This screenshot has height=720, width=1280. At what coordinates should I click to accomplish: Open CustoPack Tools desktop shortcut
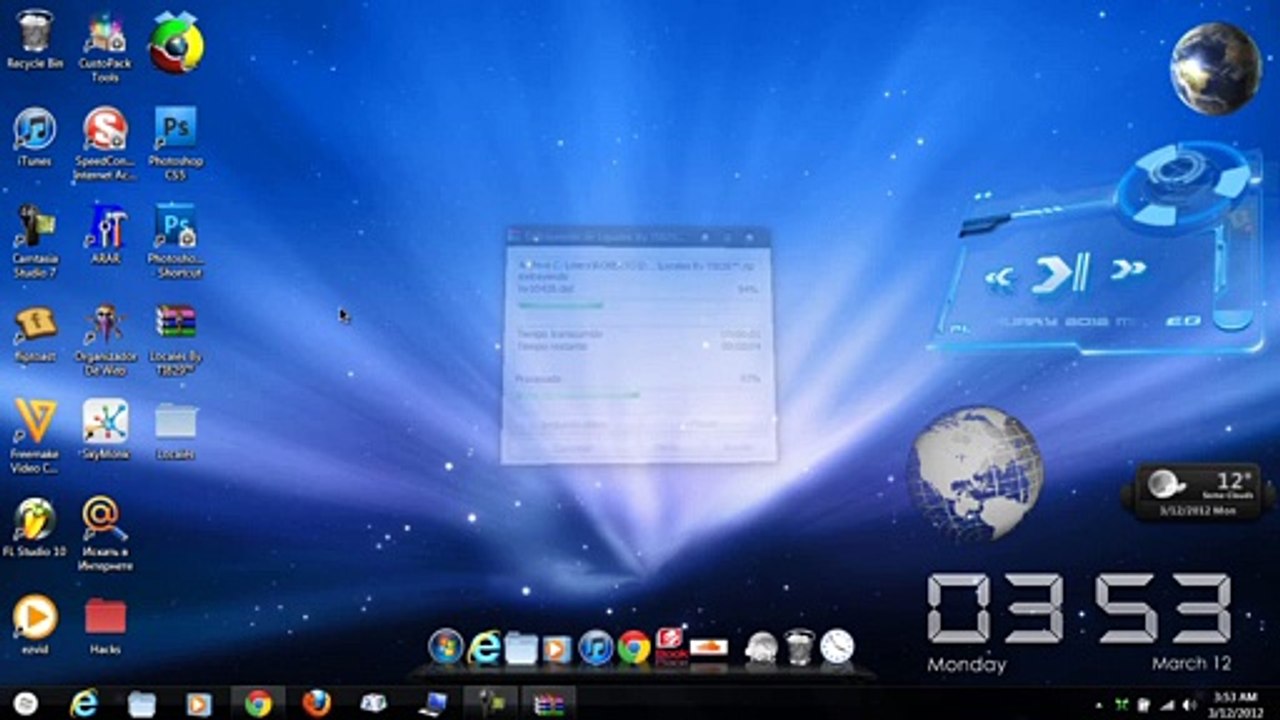click(105, 46)
